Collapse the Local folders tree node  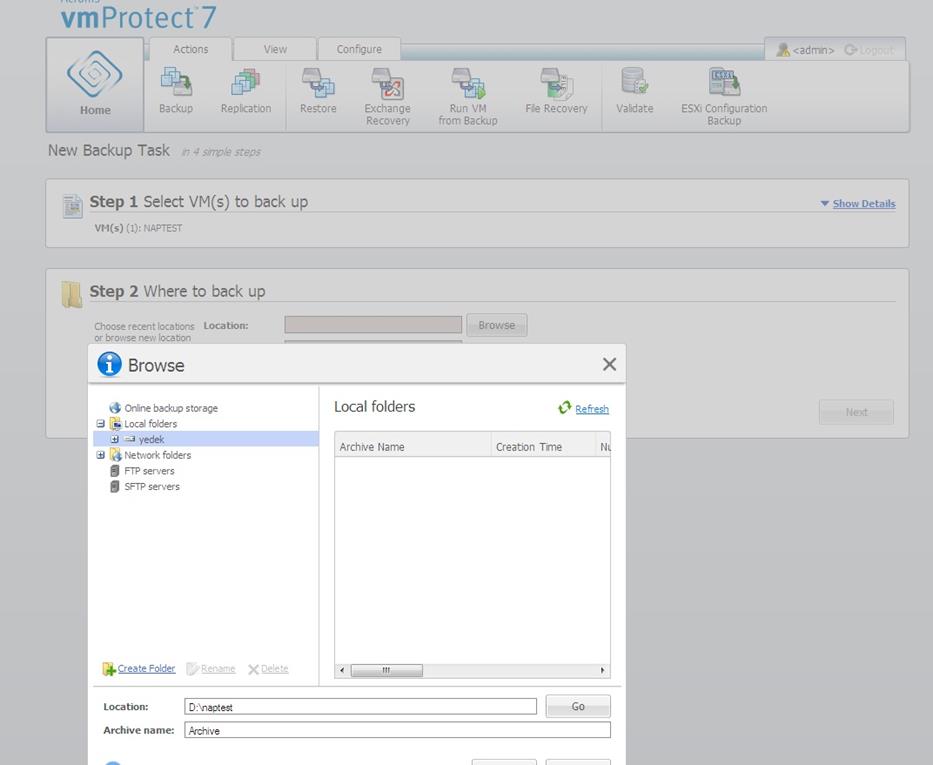coord(101,424)
